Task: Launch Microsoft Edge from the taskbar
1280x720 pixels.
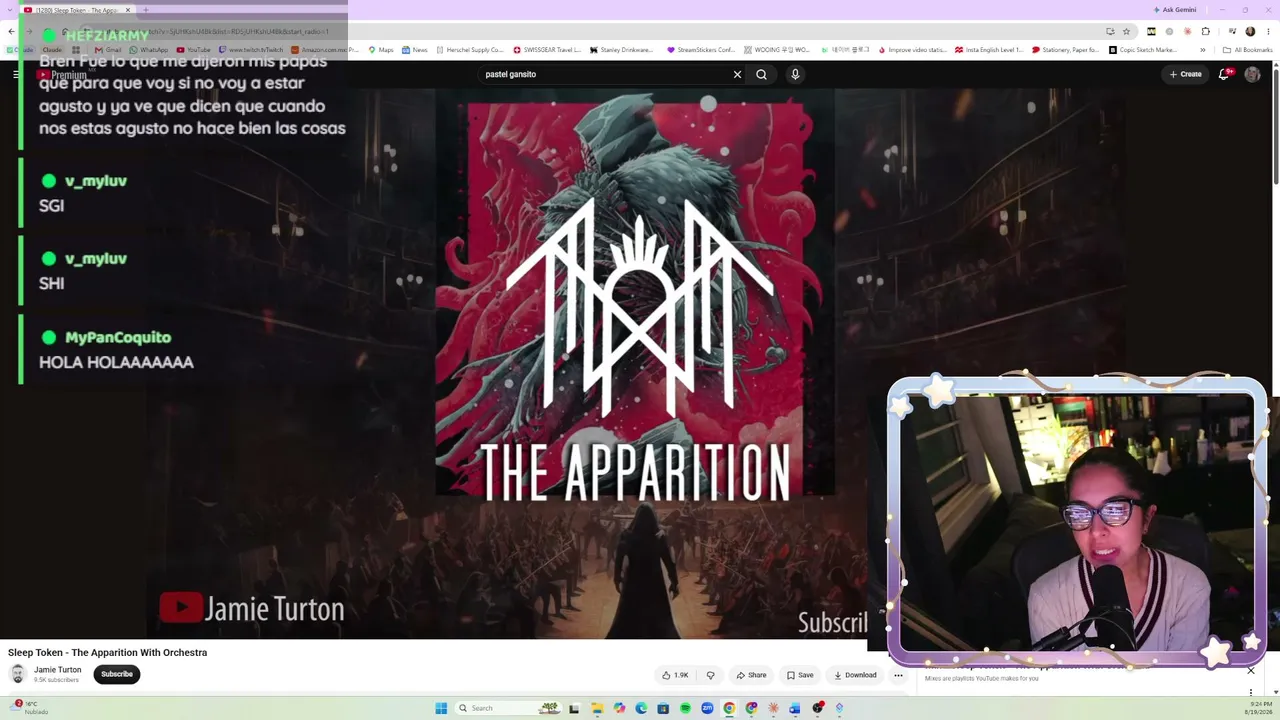Action: [641, 708]
